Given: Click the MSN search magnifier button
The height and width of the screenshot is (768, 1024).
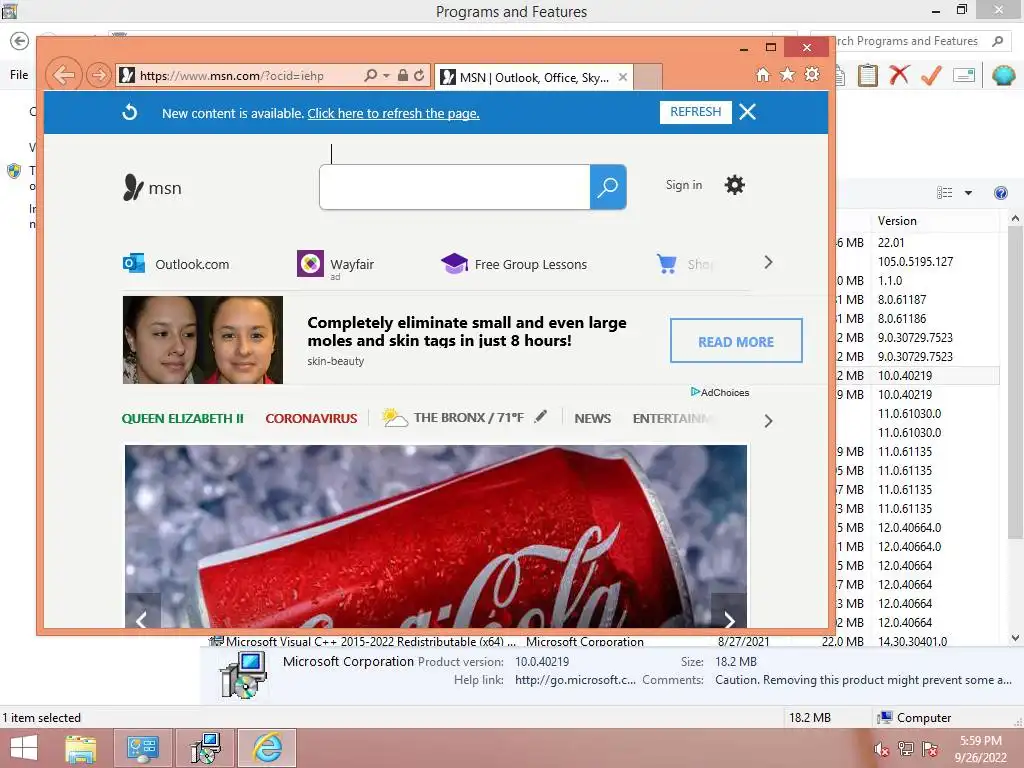Looking at the screenshot, I should 608,187.
